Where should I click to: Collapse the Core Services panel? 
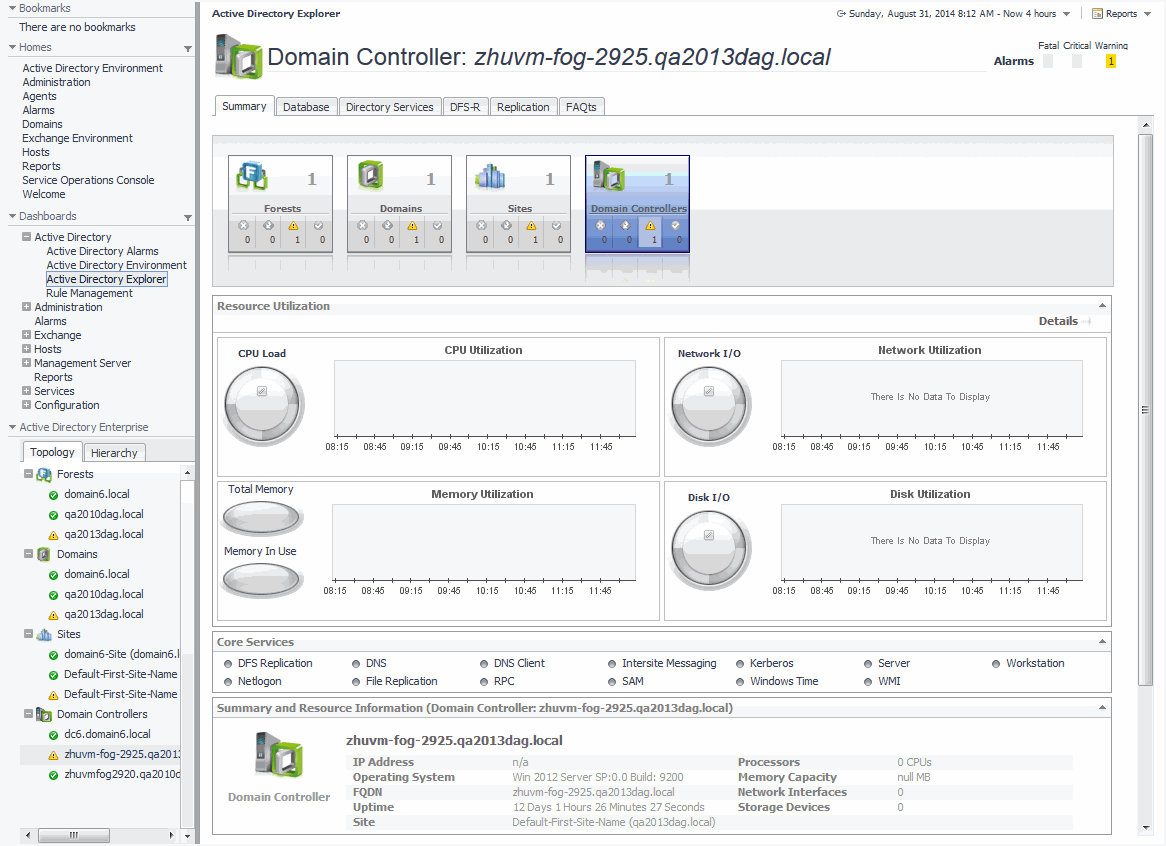point(1103,641)
